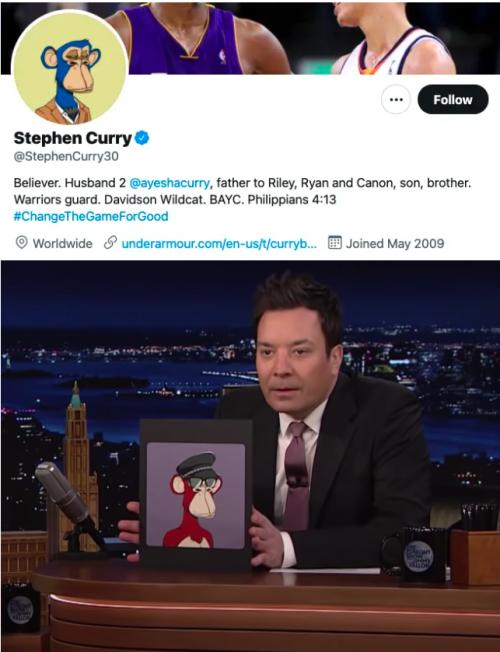Click the chain link icon

[x=110, y=242]
